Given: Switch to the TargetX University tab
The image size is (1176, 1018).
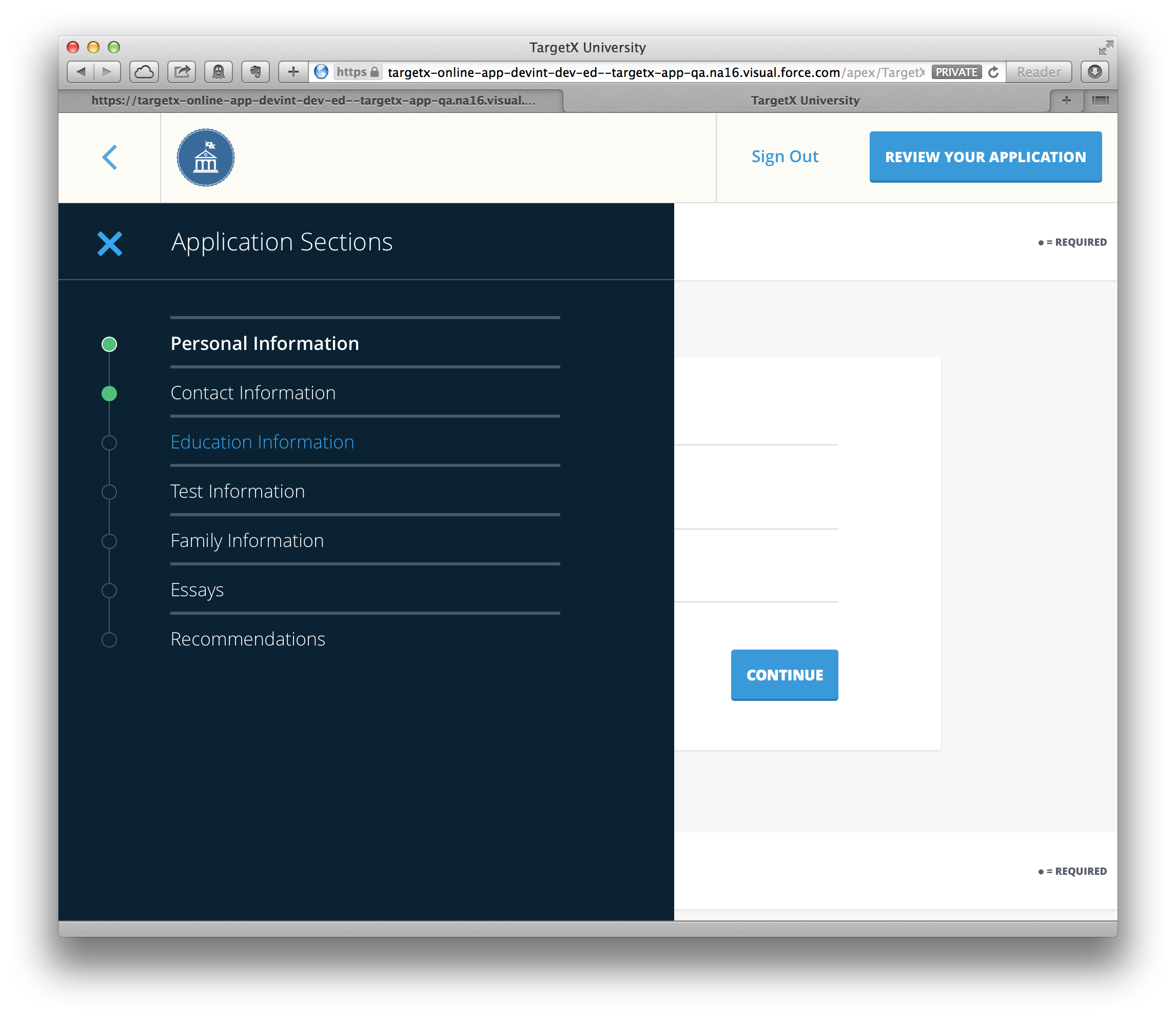Looking at the screenshot, I should (805, 101).
